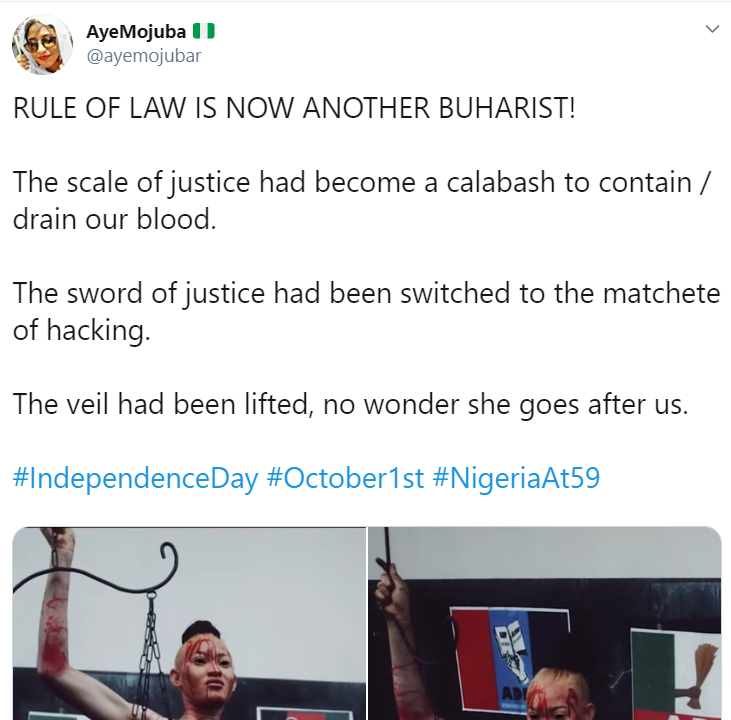Open the tweet options chevron menu
Viewport: 731px width, 720px height.
[712, 29]
